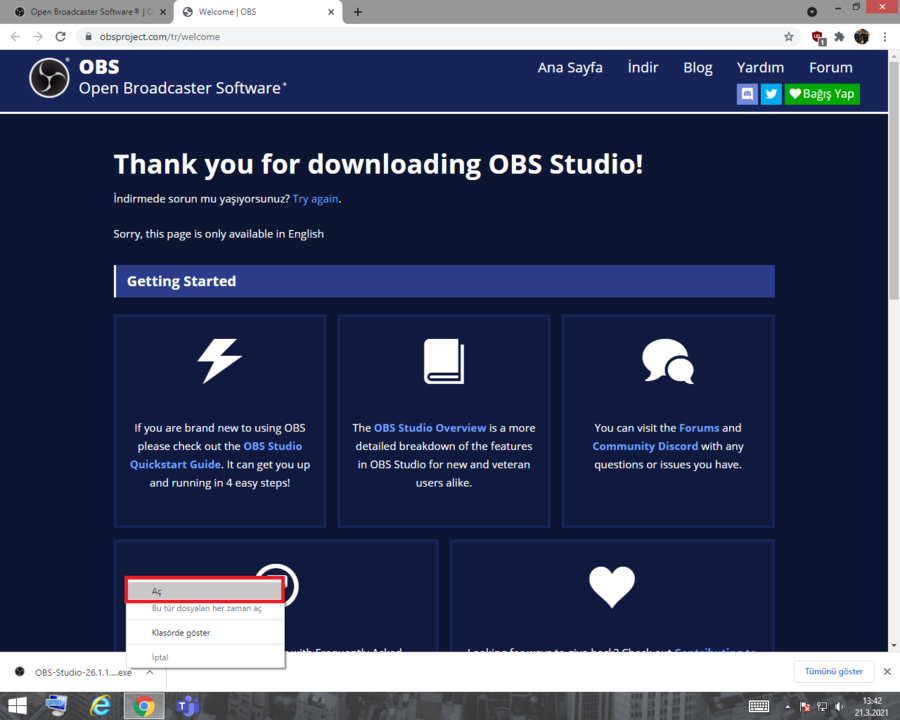Follow the Forums link
This screenshot has width=900, height=720.
[x=699, y=428]
